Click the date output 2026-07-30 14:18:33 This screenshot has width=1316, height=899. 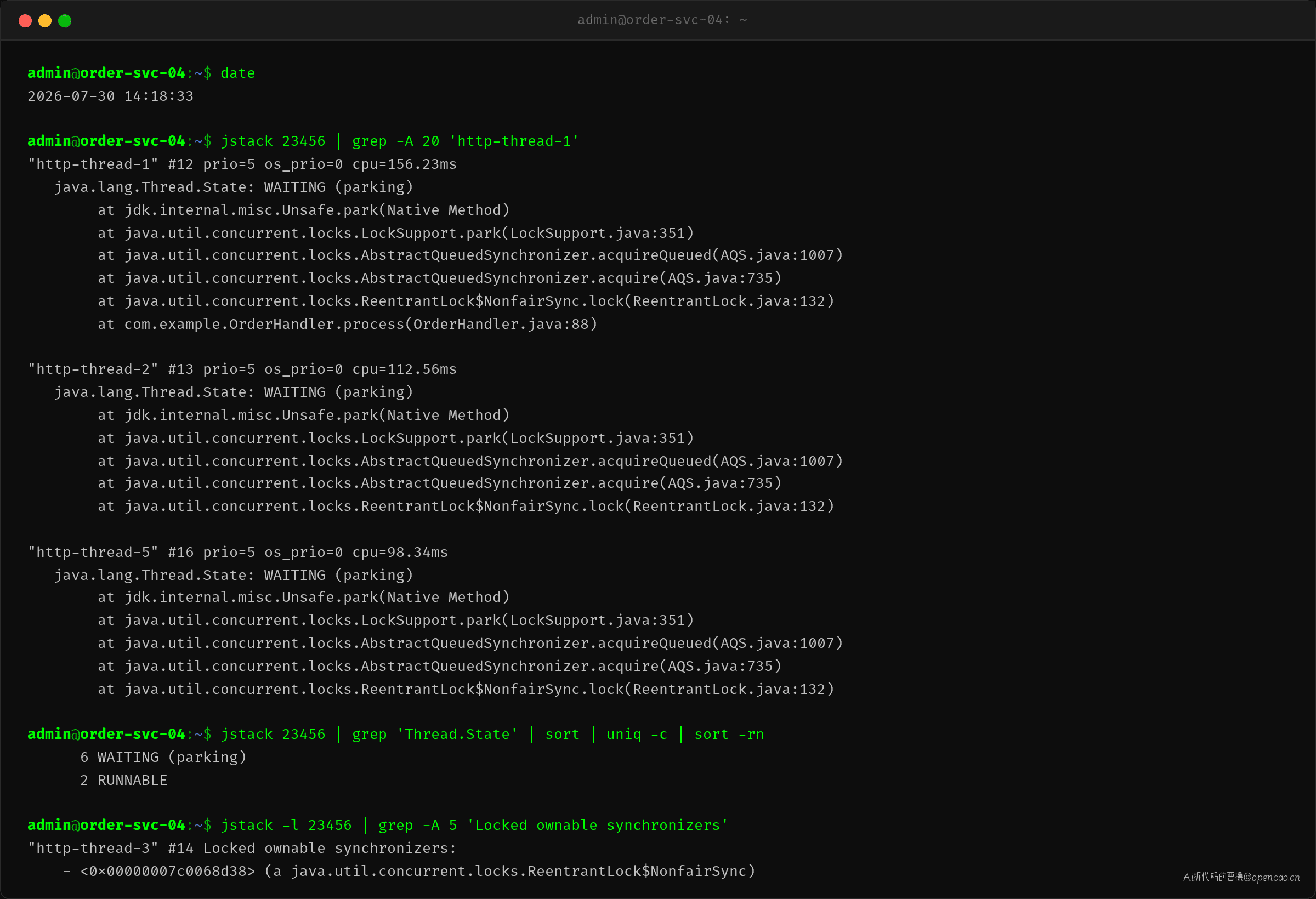coord(110,96)
